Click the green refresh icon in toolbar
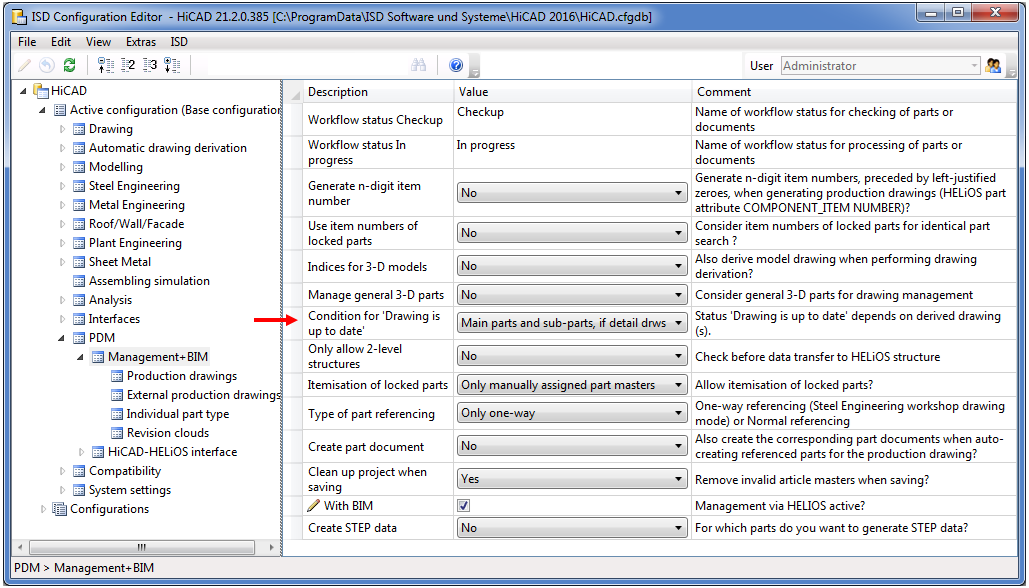 (69, 65)
